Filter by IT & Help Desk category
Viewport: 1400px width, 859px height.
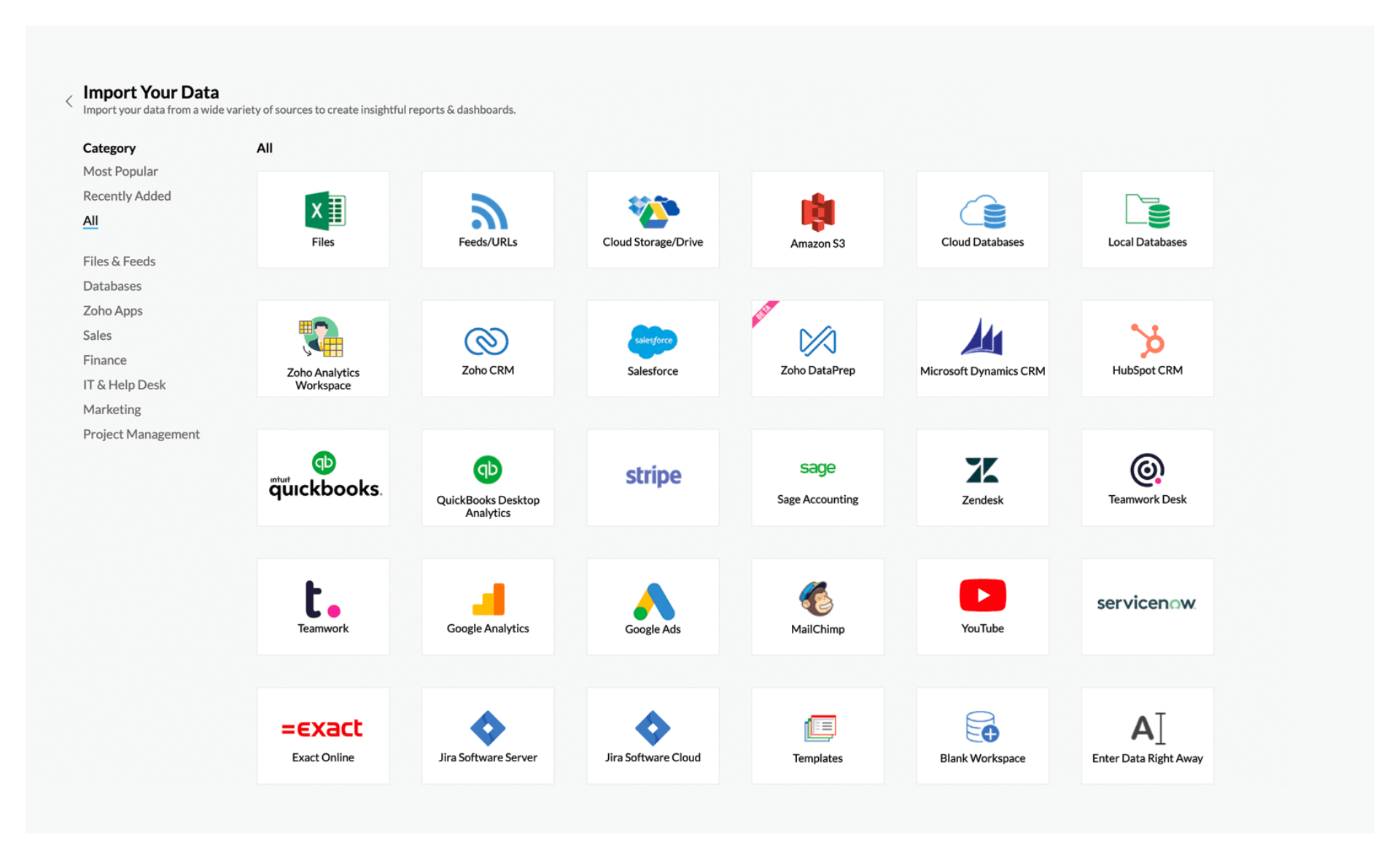point(125,385)
